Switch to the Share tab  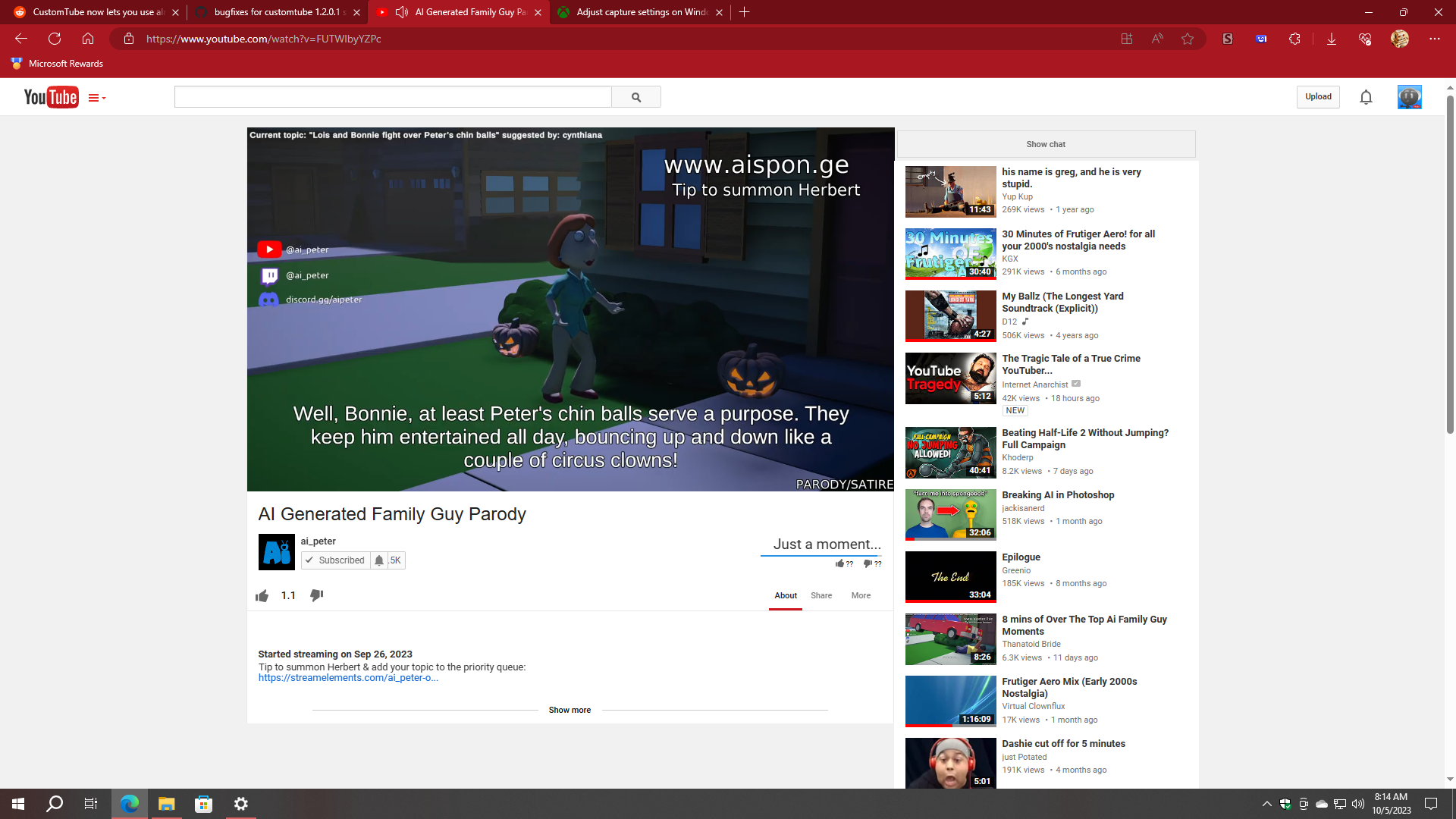point(821,596)
